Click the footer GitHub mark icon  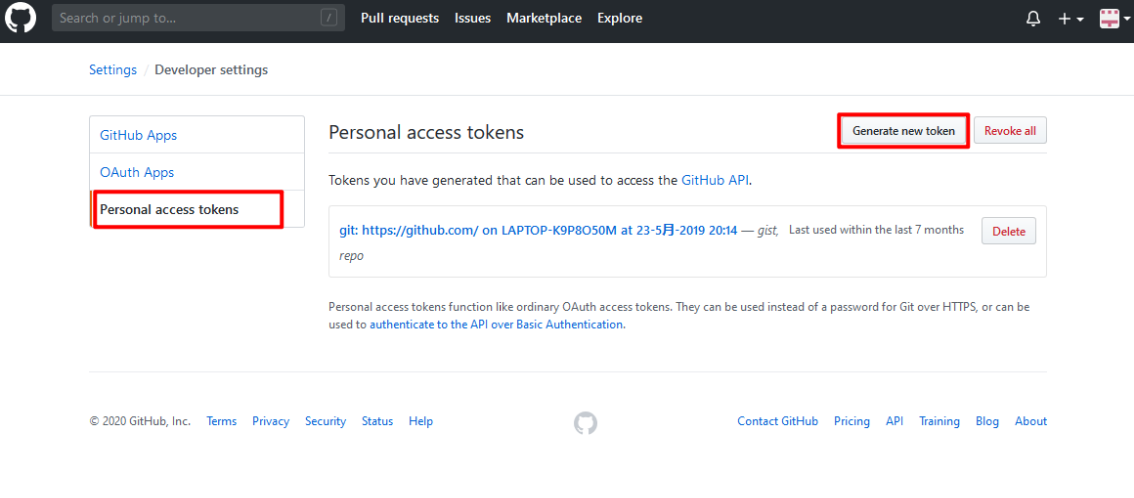(x=585, y=423)
